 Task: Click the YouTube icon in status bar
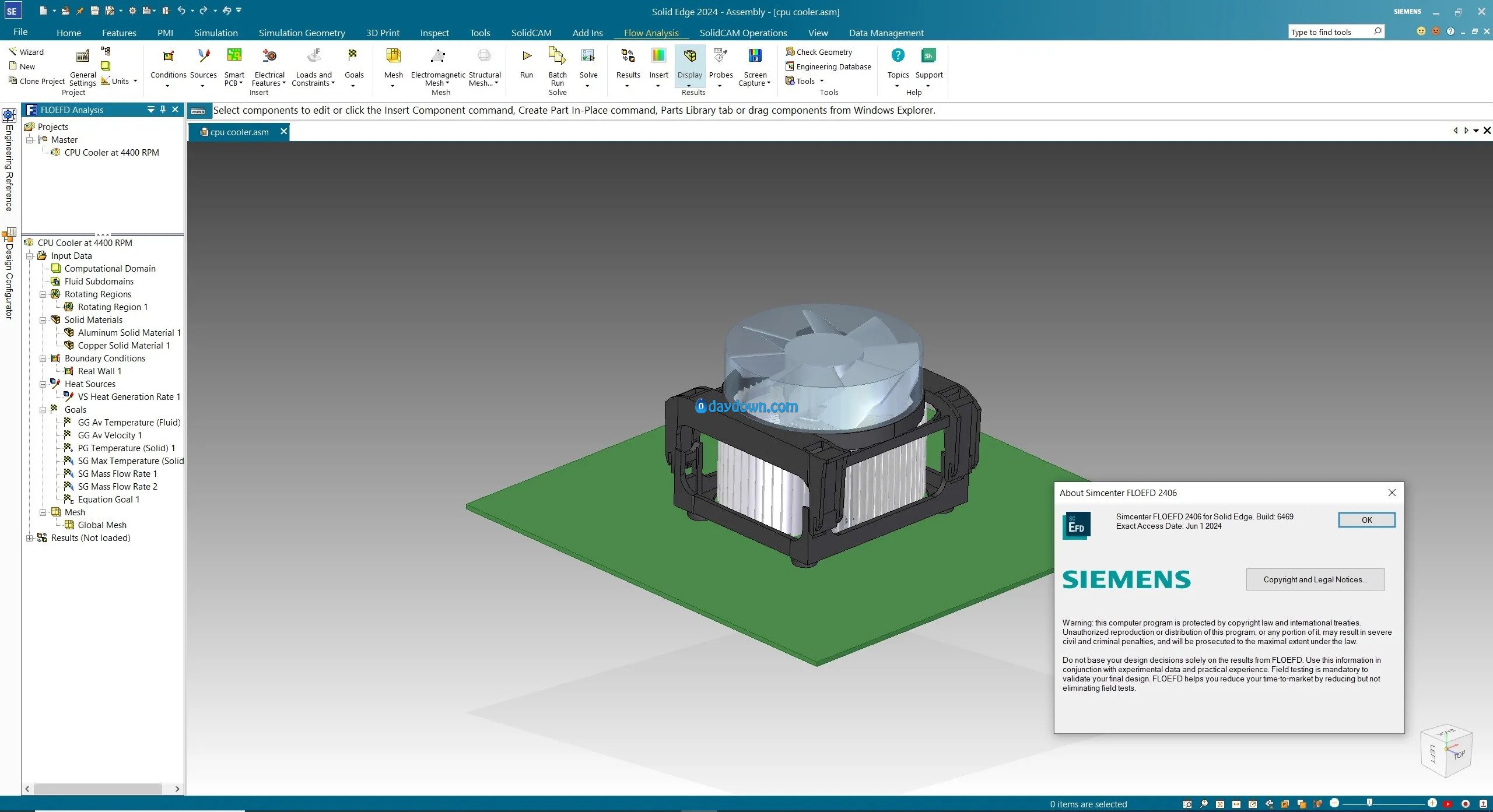point(1447,804)
